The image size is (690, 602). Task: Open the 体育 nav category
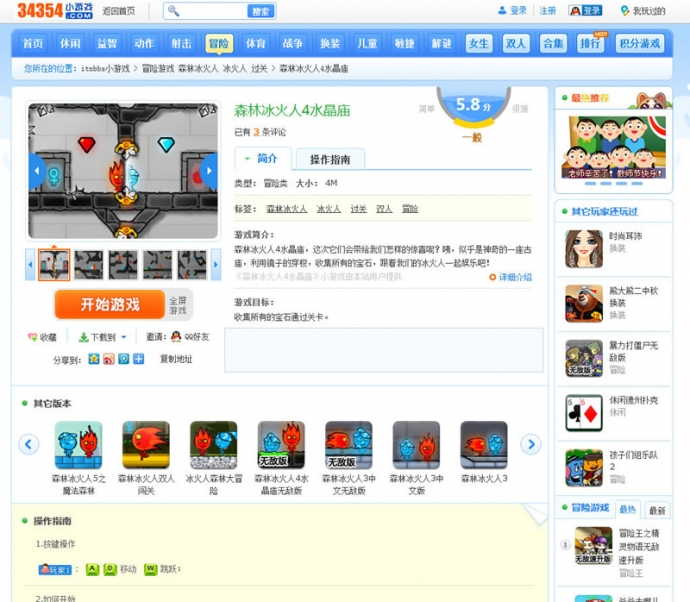click(256, 44)
